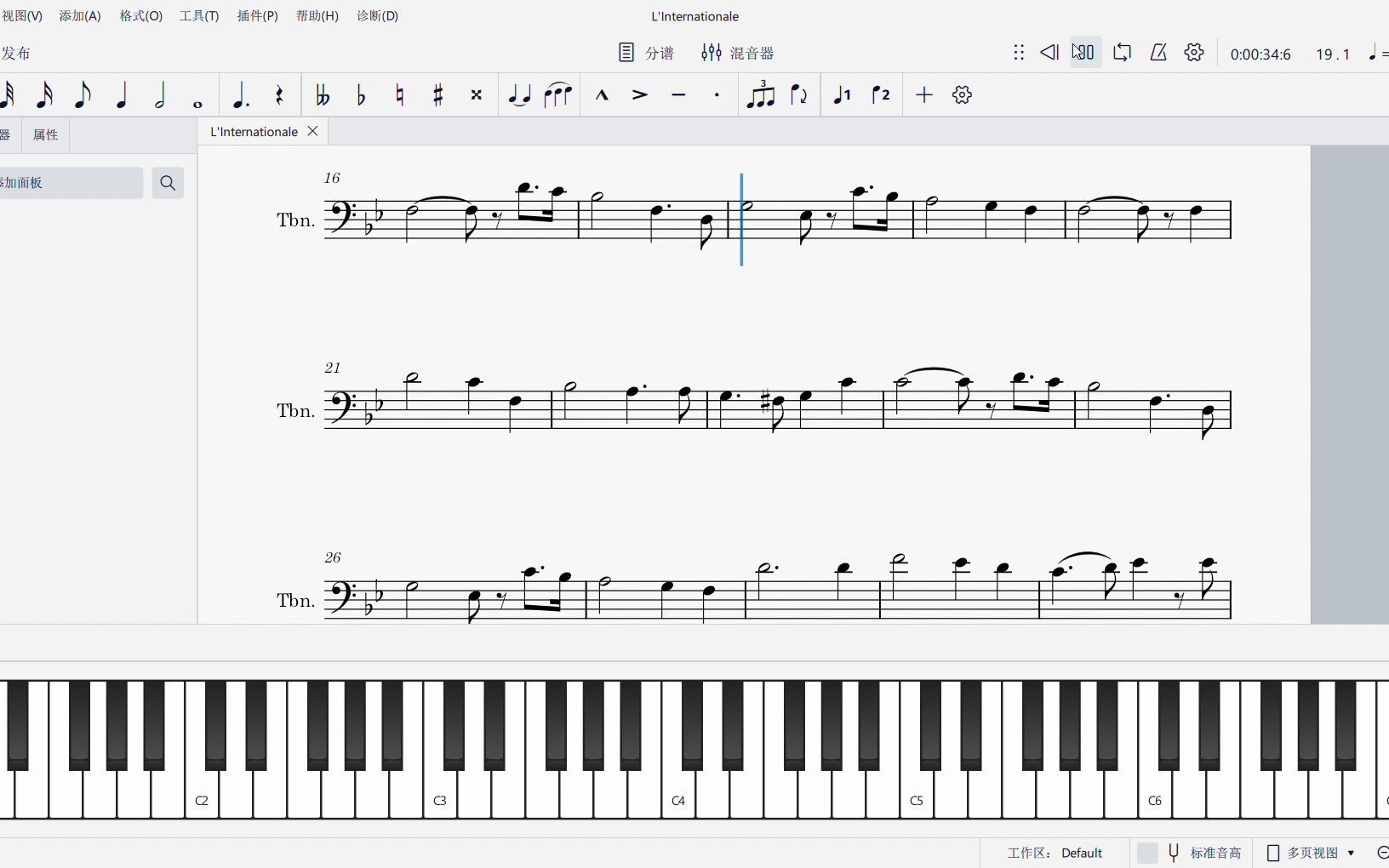
Task: Switch to the 发布 tab
Action: [x=15, y=53]
